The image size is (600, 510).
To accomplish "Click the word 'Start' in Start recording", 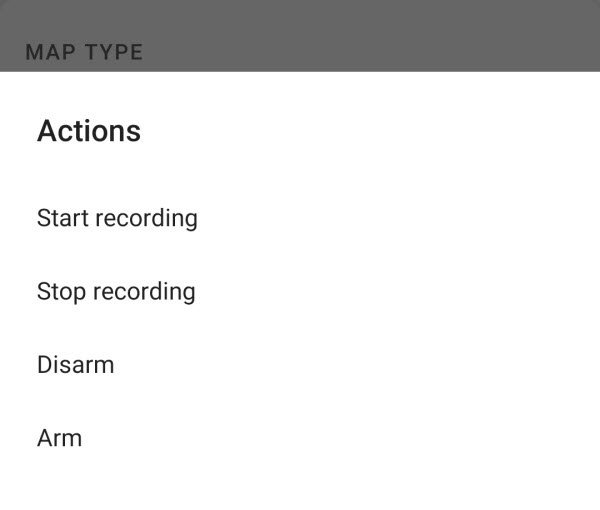I will (60, 218).
